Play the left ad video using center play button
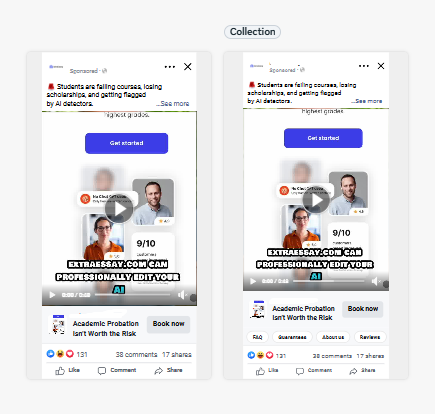435x414 pixels. tap(119, 209)
